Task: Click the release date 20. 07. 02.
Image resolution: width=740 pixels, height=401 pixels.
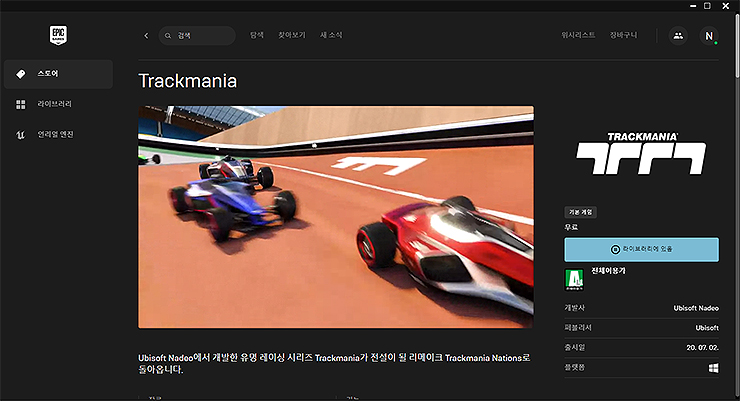Action: pos(703,348)
